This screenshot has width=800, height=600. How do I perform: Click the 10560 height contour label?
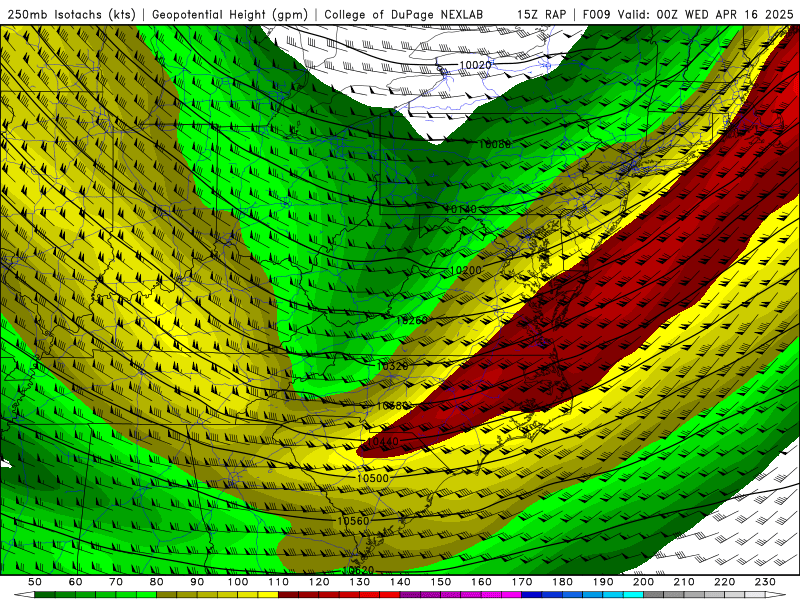point(353,521)
